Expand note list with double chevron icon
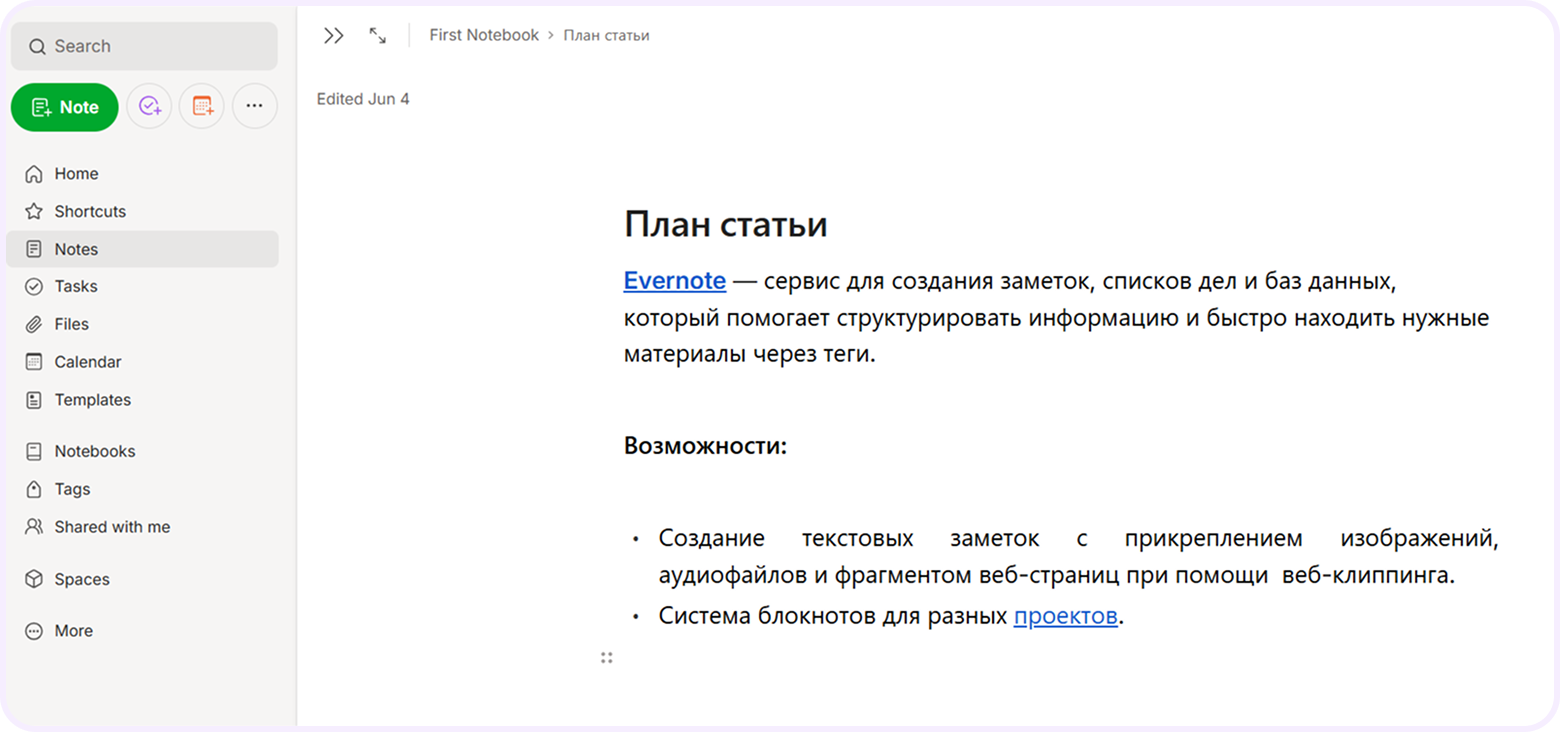 pos(334,36)
